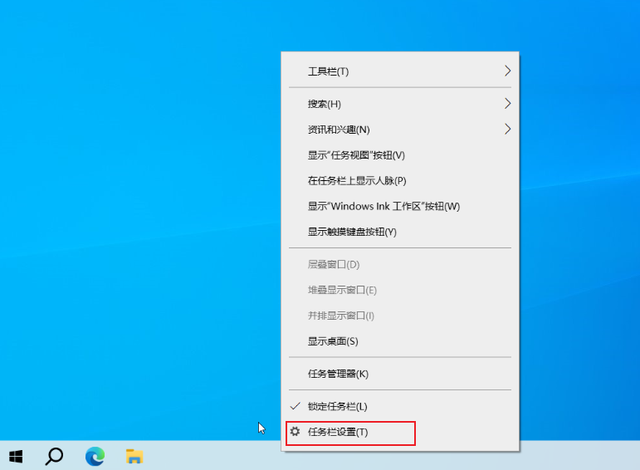Expand the 搜索(H) submenu arrow
Viewport: 640px width, 470px height.
tap(507, 104)
